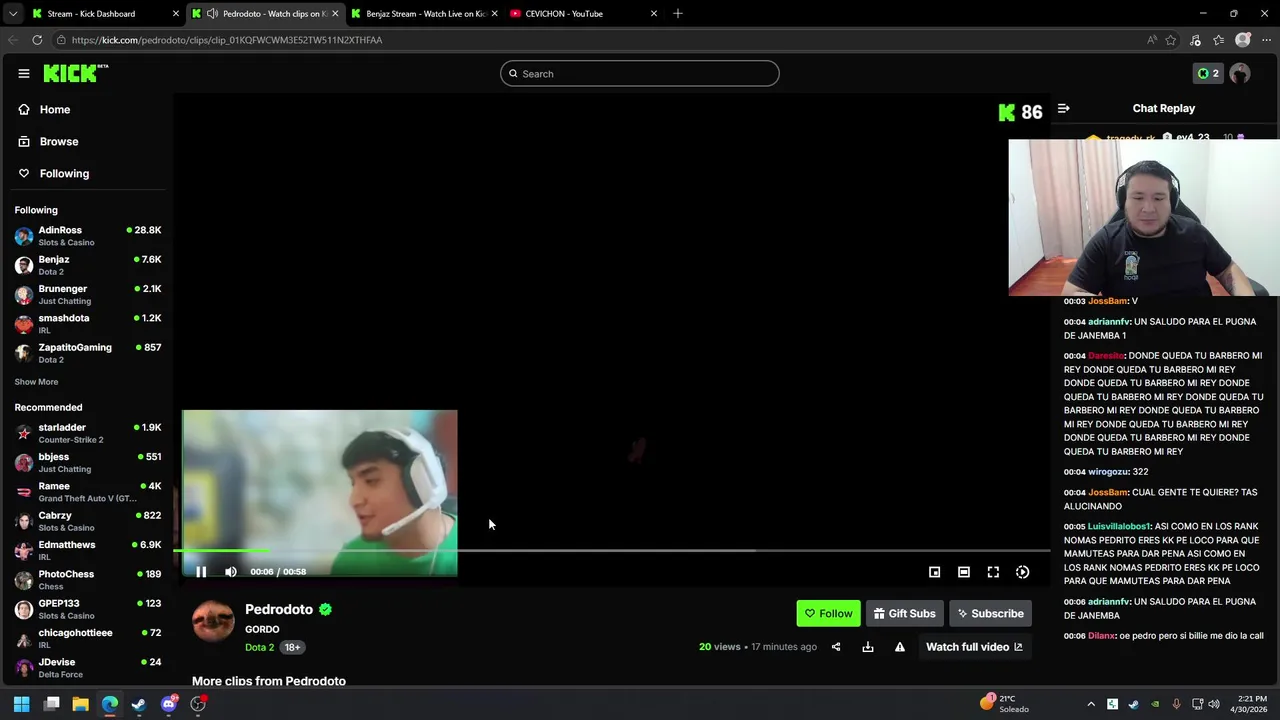The height and width of the screenshot is (720, 1280).
Task: Seek along the clip progress bar
Action: coord(612,550)
